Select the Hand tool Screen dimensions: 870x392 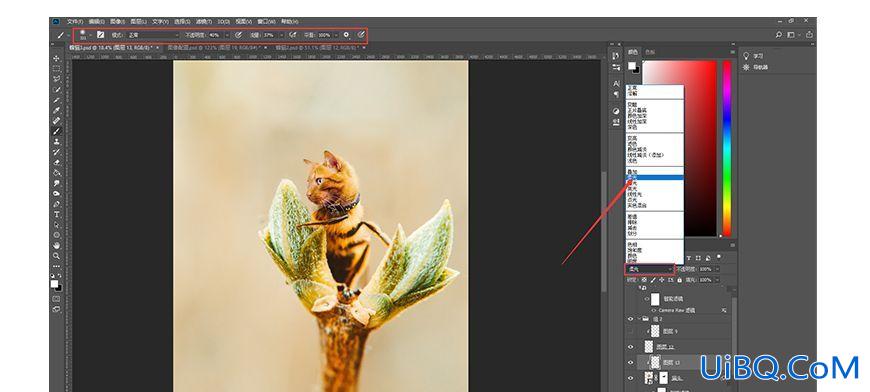(x=57, y=245)
